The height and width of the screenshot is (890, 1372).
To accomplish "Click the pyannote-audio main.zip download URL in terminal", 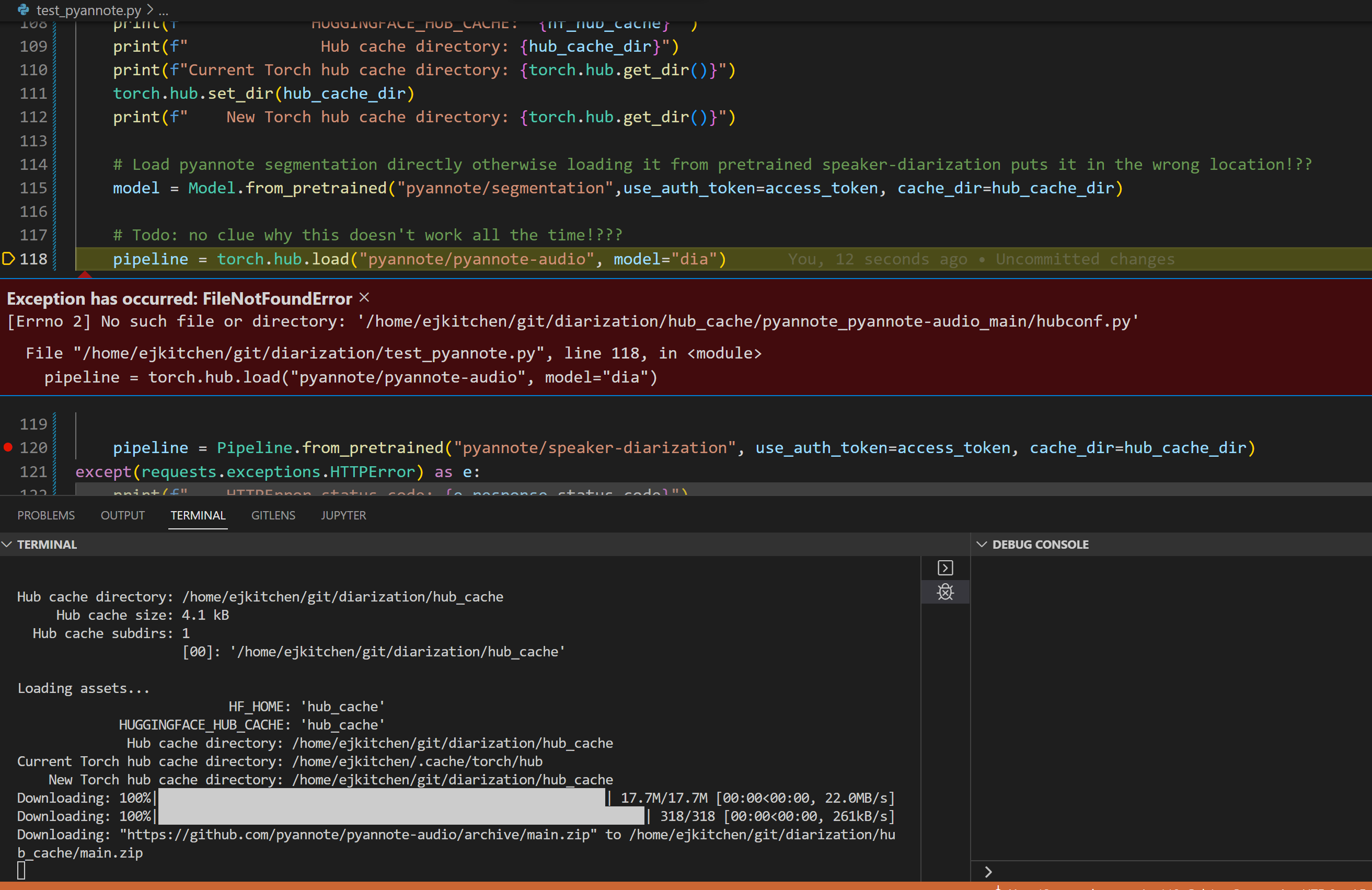I will coord(358,834).
